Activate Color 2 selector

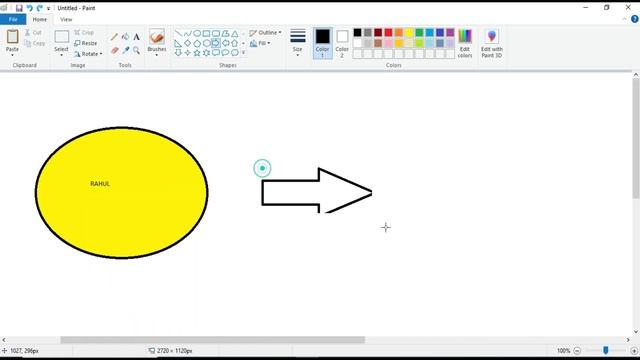click(342, 43)
